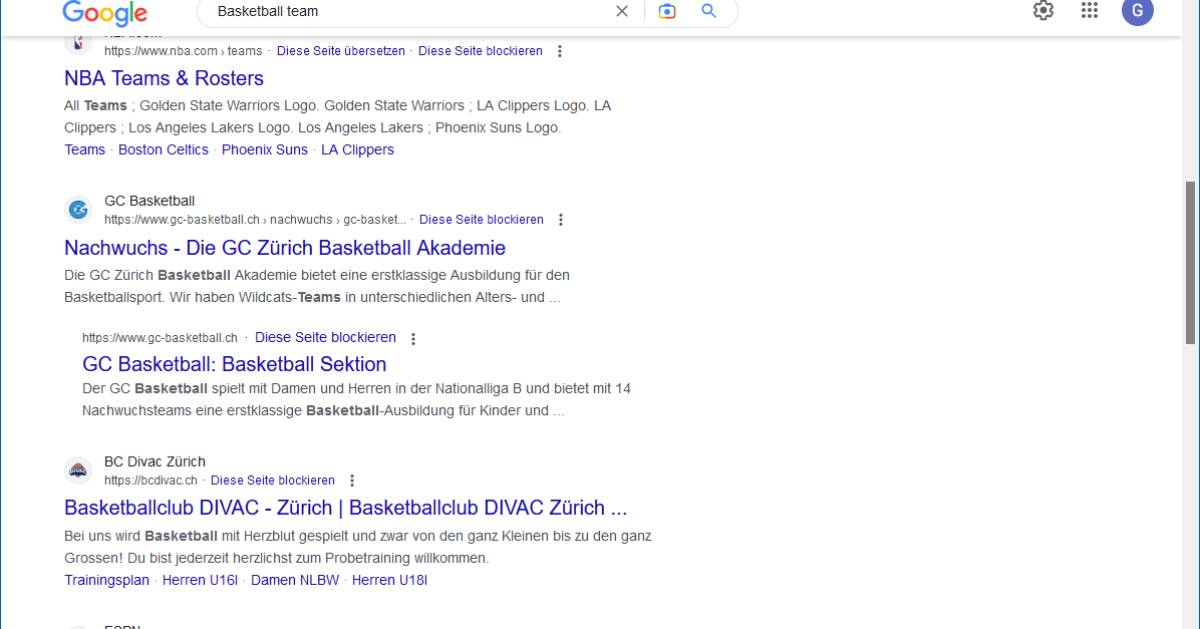Clear the search field with the X icon
Viewport: 1200px width, 629px height.
[x=621, y=12]
